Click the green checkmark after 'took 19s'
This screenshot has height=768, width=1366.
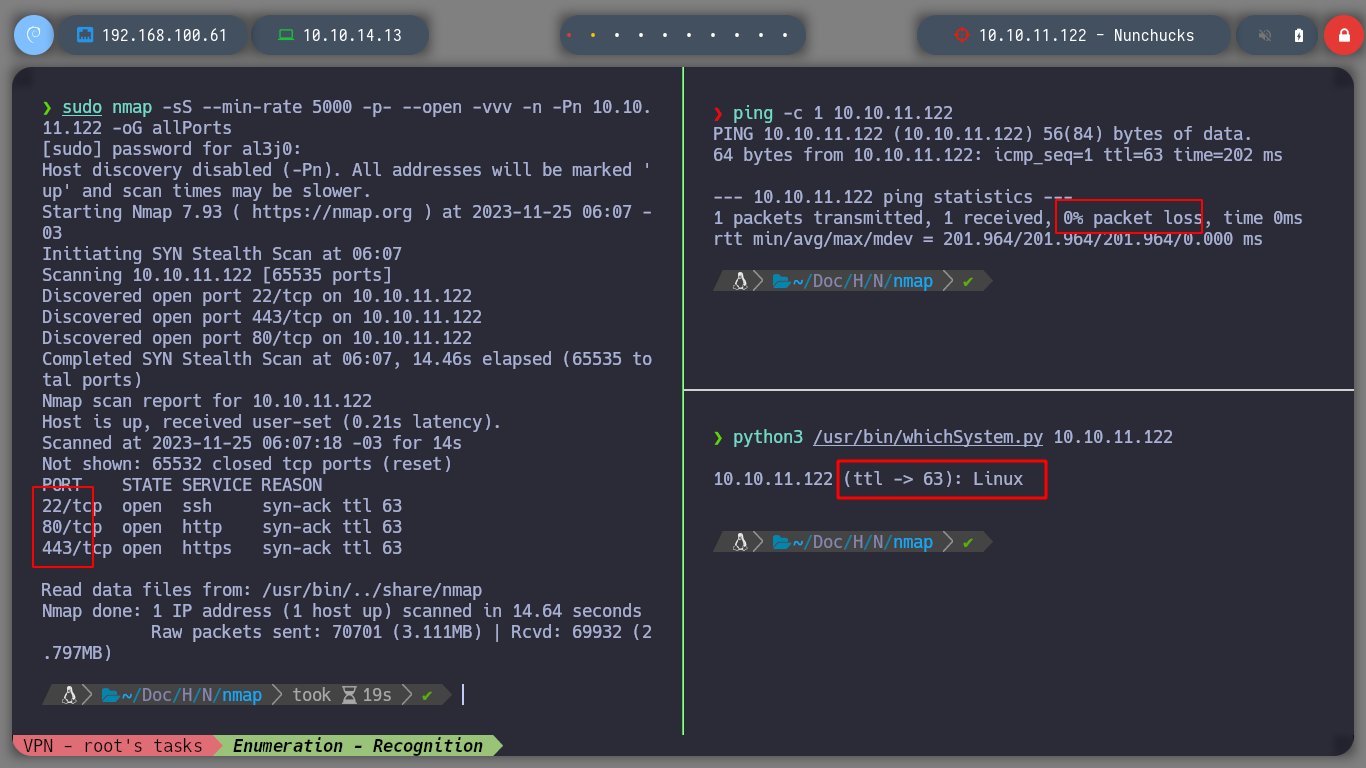coord(427,695)
